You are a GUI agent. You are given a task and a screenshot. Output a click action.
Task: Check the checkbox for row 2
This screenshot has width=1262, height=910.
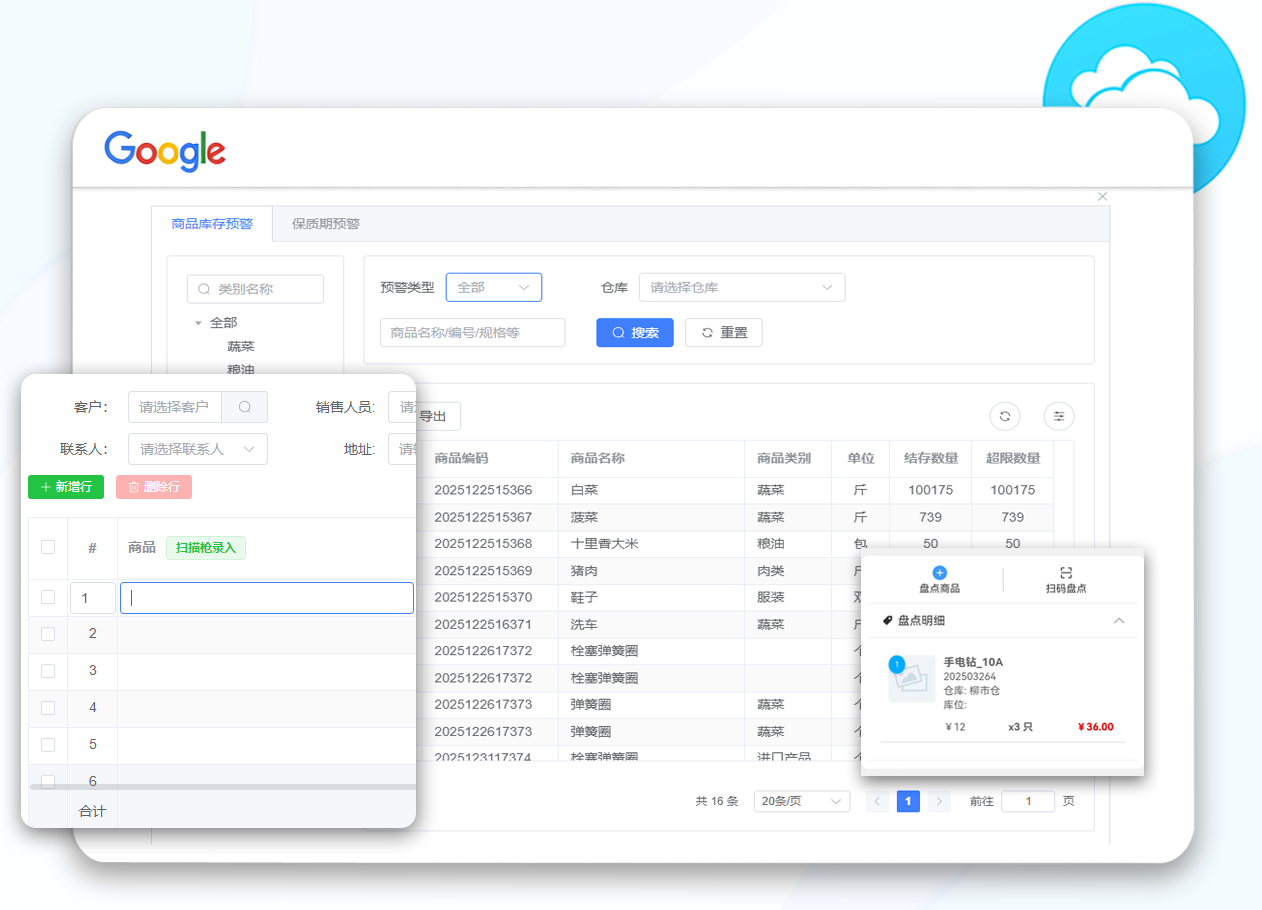48,634
